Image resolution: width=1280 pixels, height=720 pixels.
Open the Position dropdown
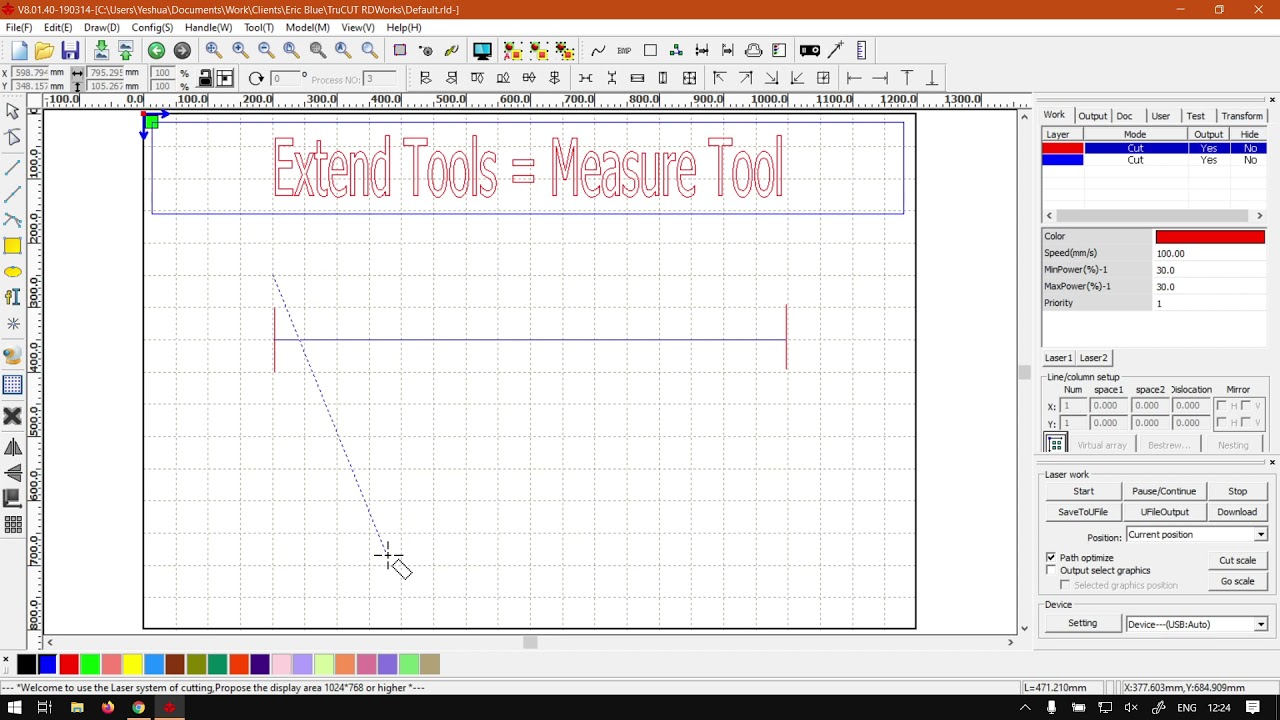pyautogui.click(x=1260, y=535)
